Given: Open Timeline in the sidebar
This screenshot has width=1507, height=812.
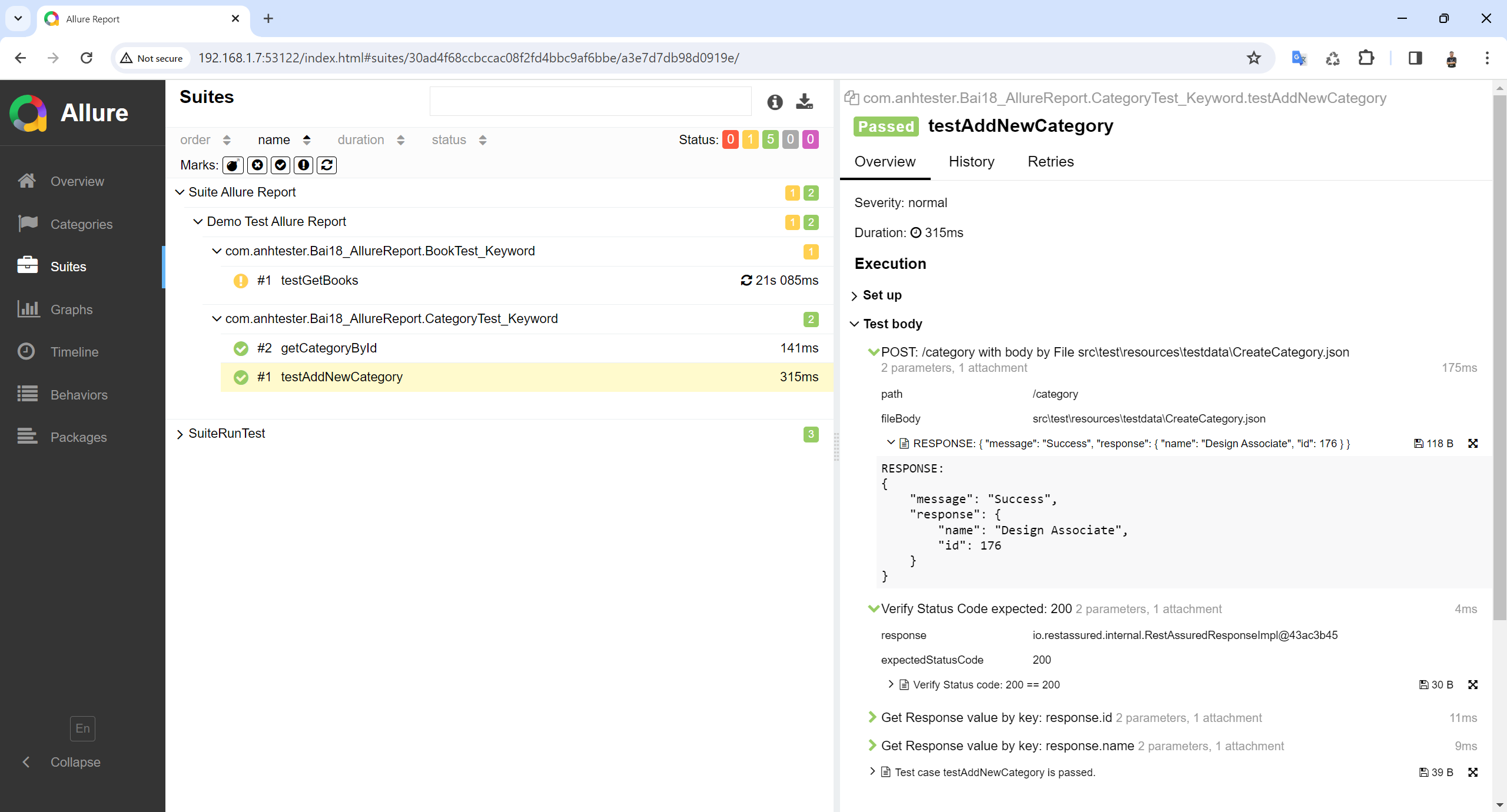Looking at the screenshot, I should 82,352.
